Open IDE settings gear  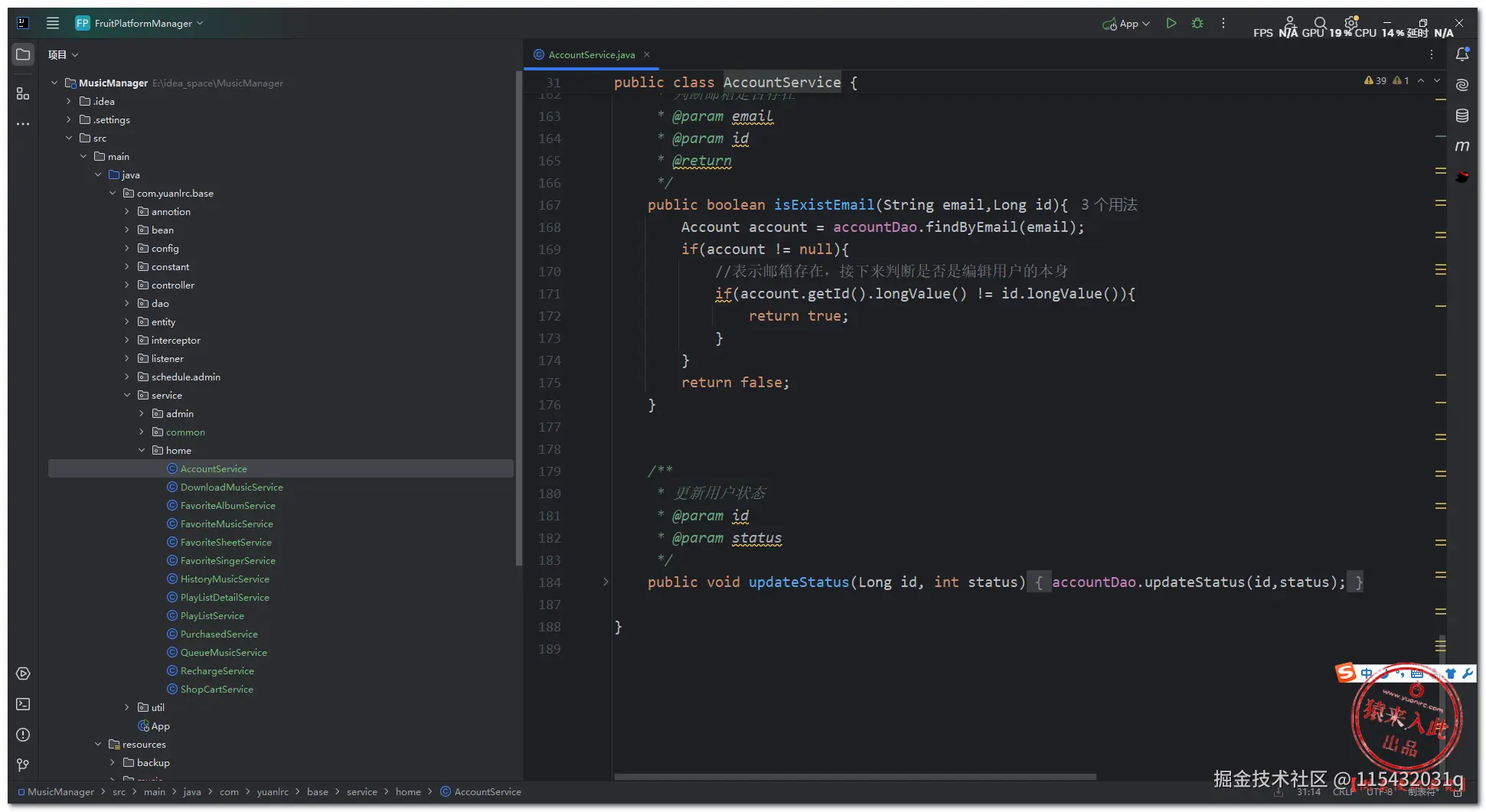point(1351,23)
